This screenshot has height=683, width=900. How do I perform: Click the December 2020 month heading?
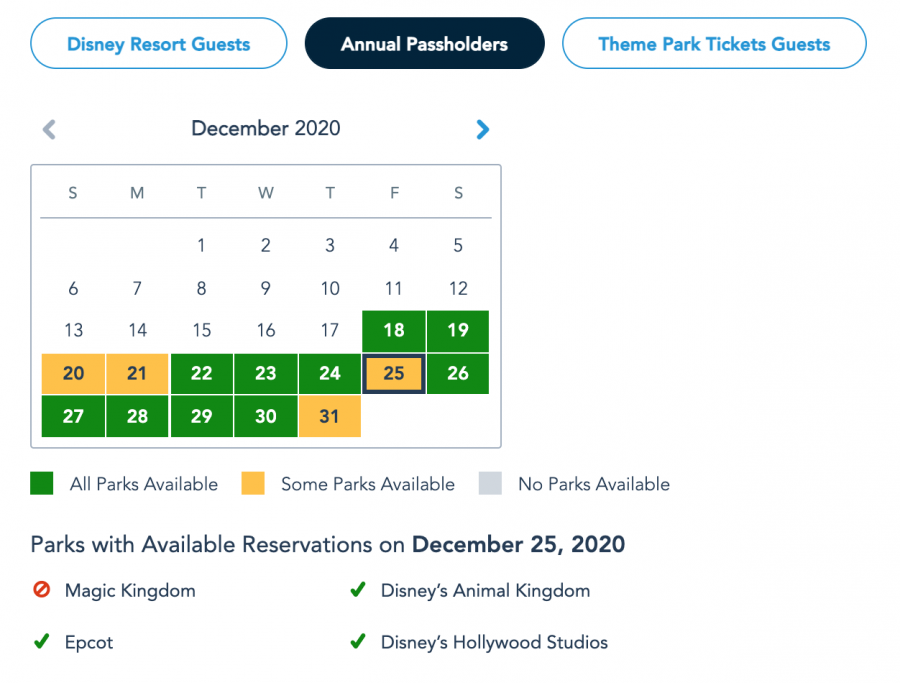click(266, 128)
